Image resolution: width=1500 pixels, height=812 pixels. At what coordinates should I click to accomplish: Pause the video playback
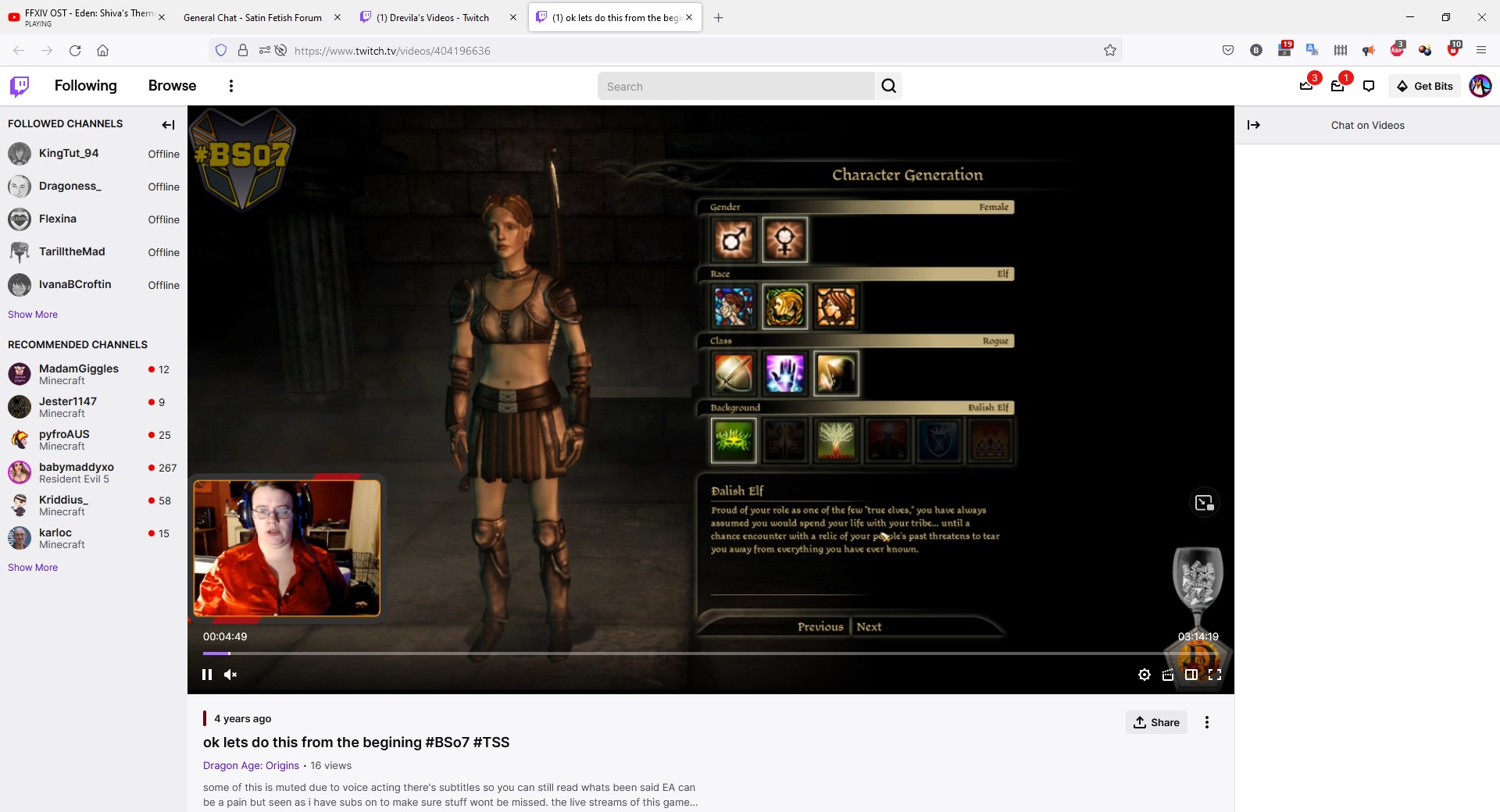[207, 675]
